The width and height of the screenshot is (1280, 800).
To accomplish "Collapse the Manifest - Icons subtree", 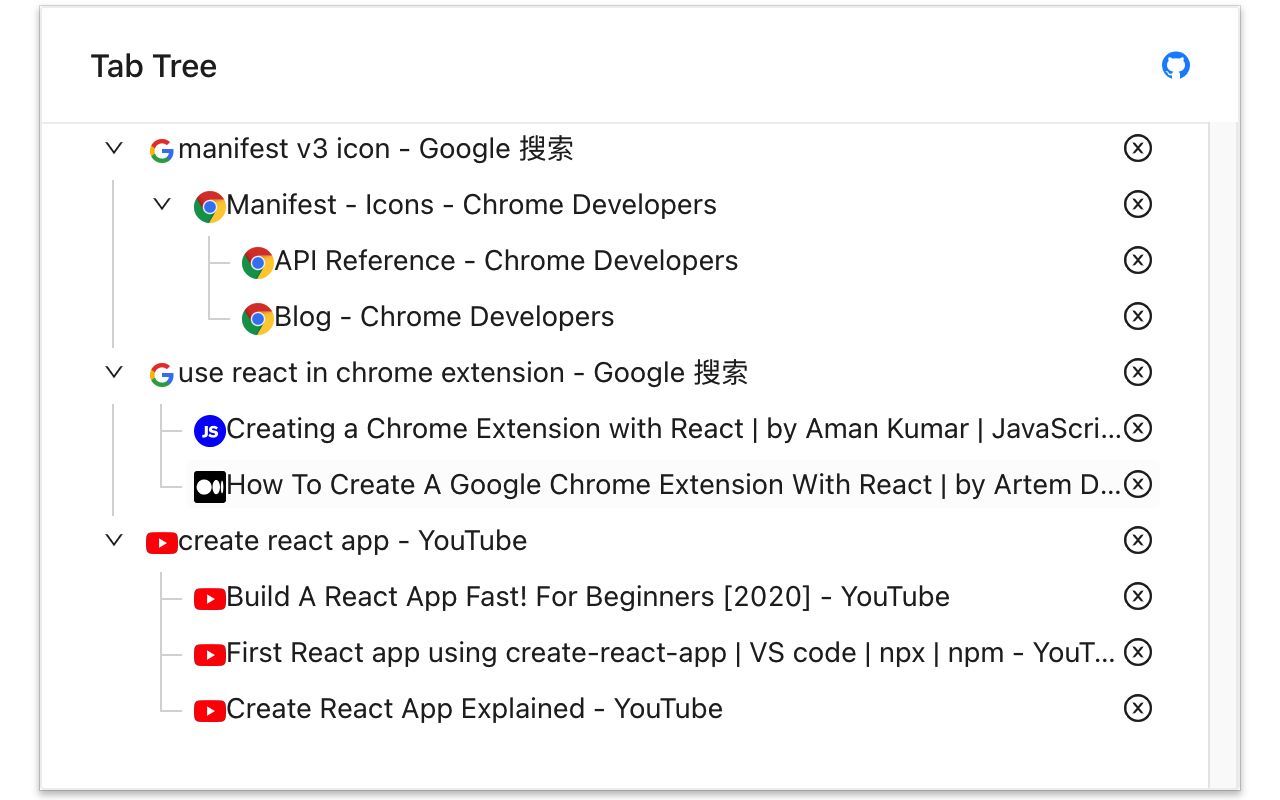I will pyautogui.click(x=162, y=204).
